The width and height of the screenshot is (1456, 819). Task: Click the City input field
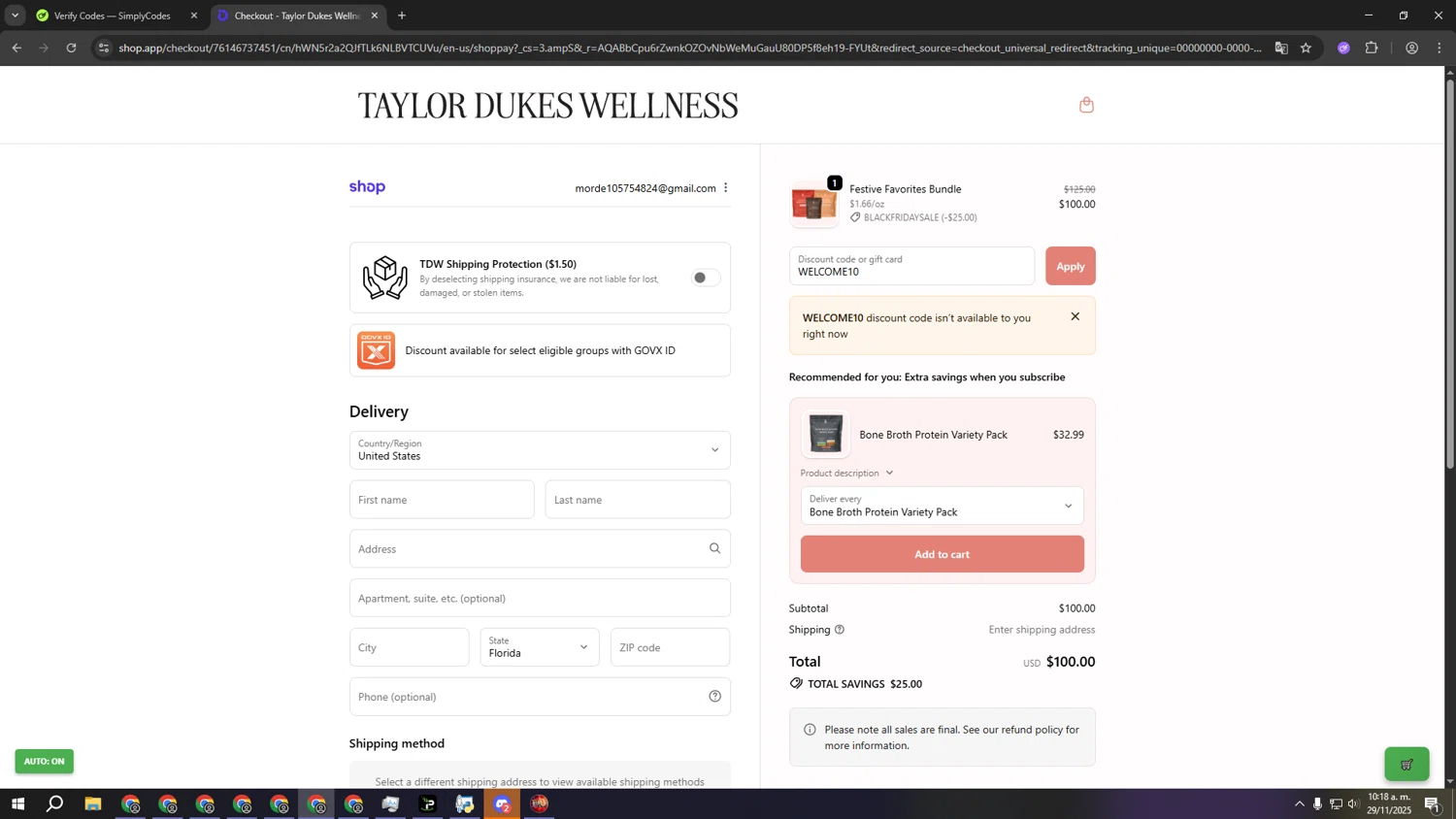pyautogui.click(x=409, y=647)
